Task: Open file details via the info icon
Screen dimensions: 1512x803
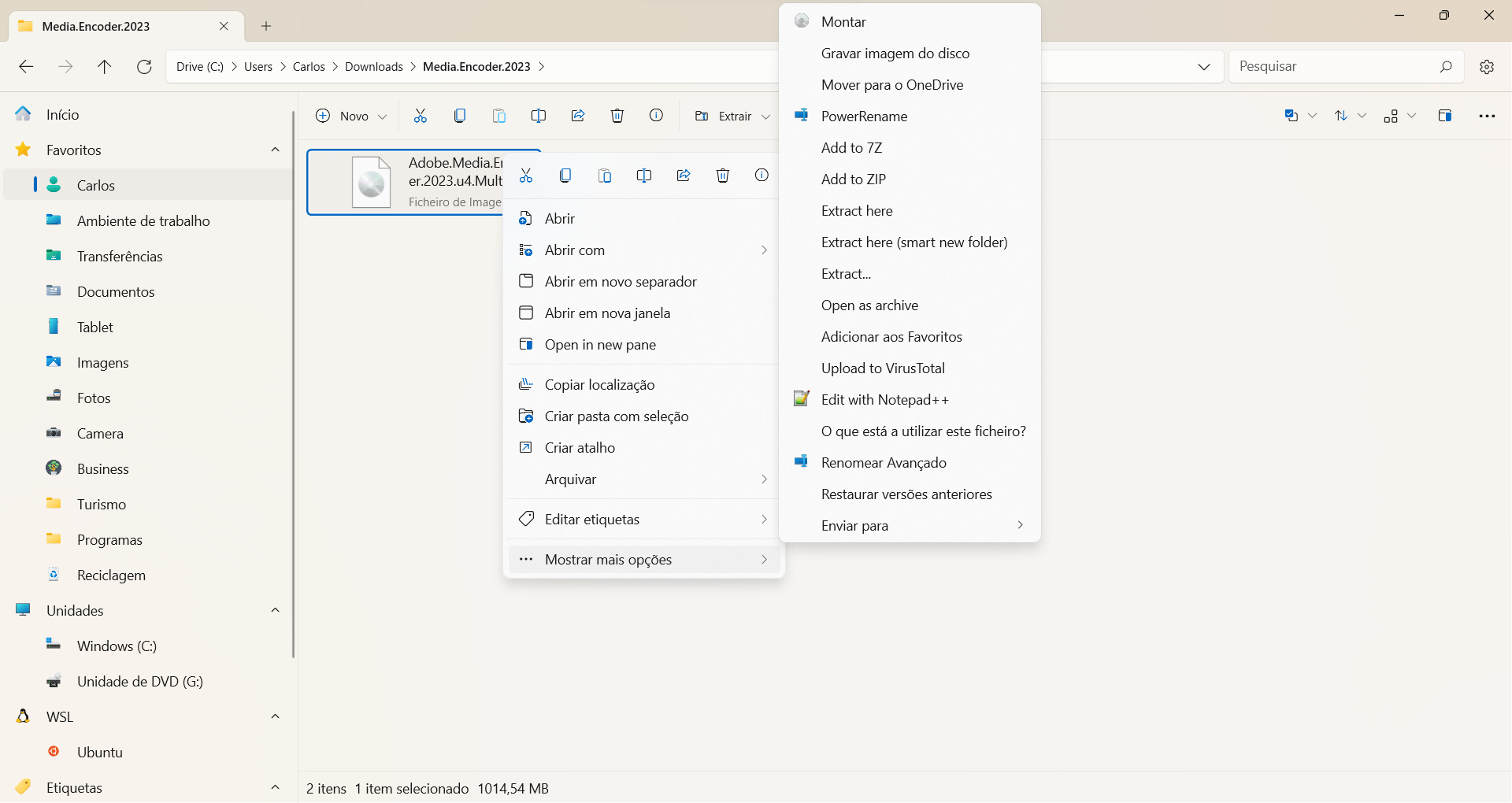Action: point(656,116)
